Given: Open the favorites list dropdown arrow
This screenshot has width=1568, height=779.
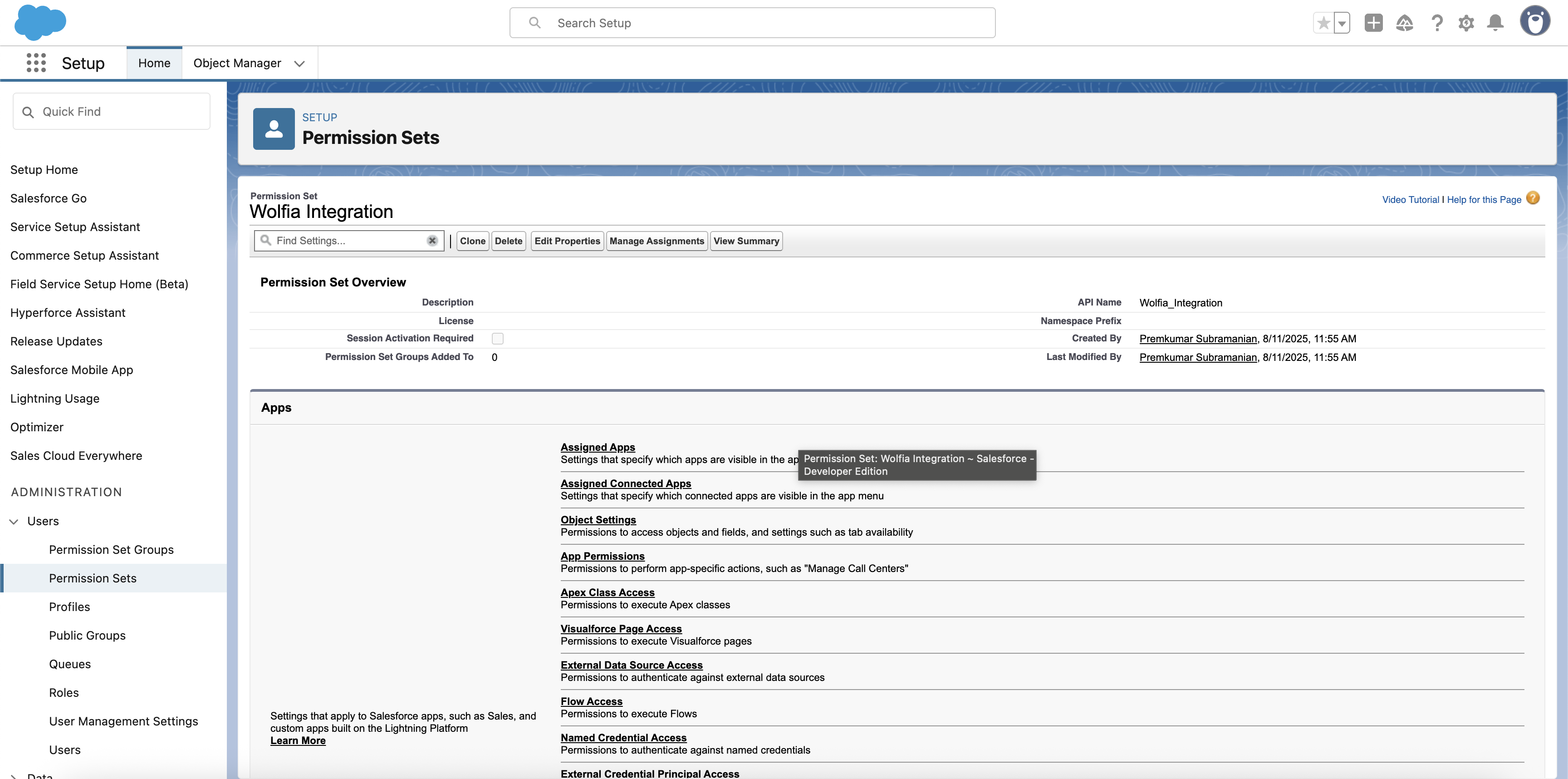Looking at the screenshot, I should coord(1341,23).
